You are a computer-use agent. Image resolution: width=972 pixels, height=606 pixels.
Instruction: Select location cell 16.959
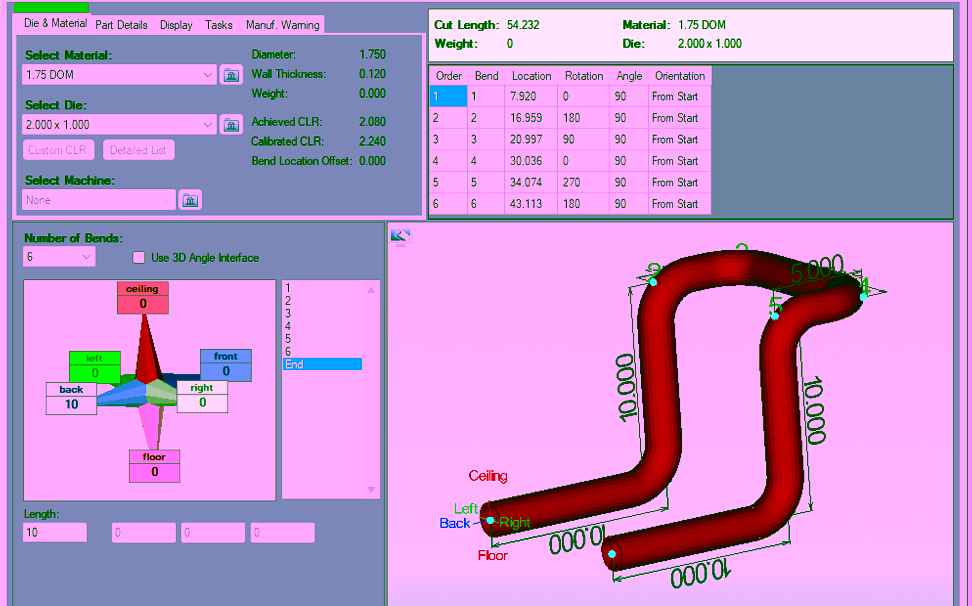531,118
